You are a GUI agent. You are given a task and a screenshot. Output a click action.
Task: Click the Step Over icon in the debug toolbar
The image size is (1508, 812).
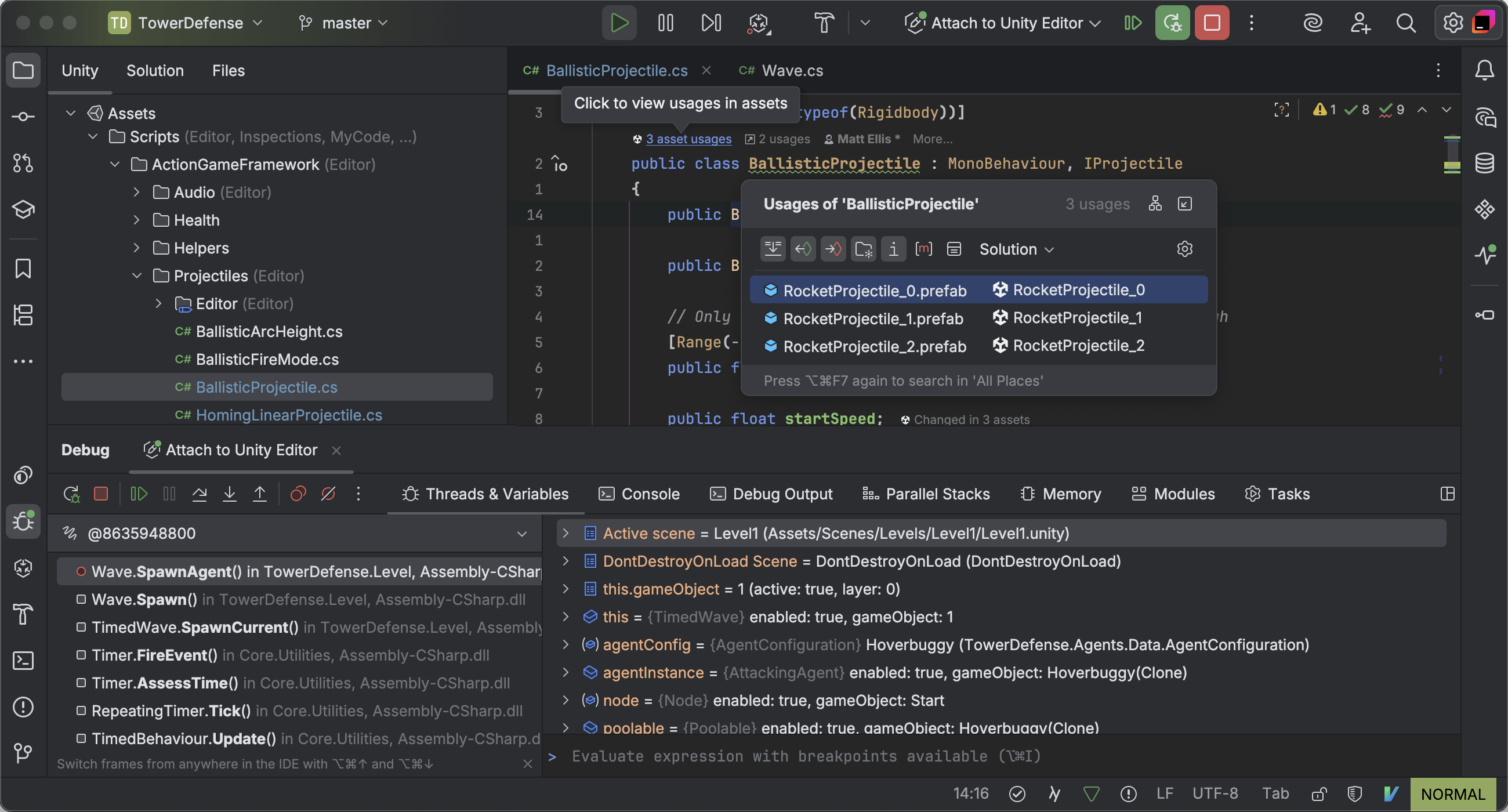[x=199, y=494]
